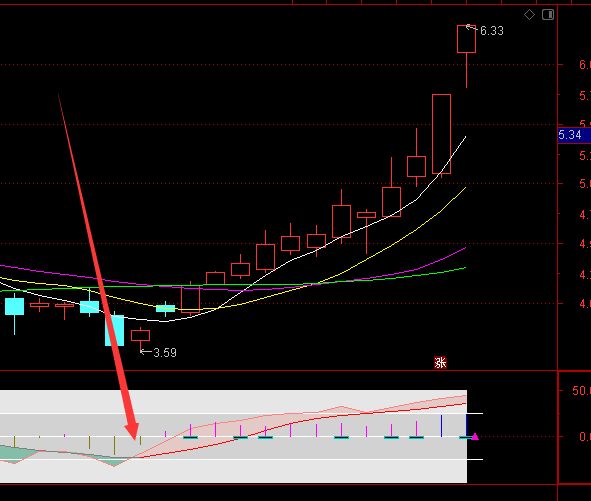
Task: Click the magenta triangle marker in indicator panel
Action: tap(475, 436)
